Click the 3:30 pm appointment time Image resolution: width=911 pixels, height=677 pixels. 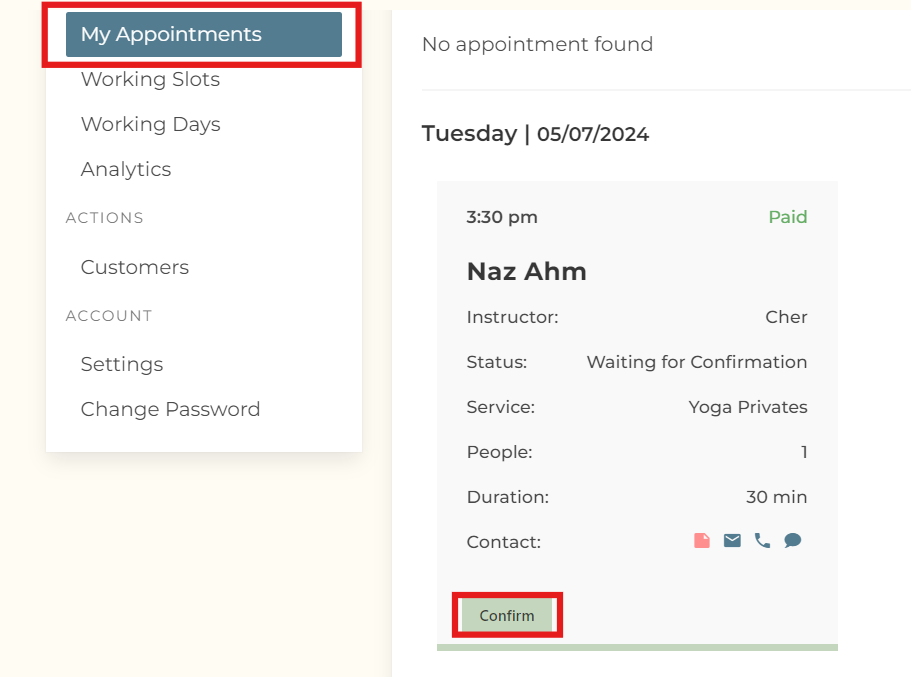501,218
